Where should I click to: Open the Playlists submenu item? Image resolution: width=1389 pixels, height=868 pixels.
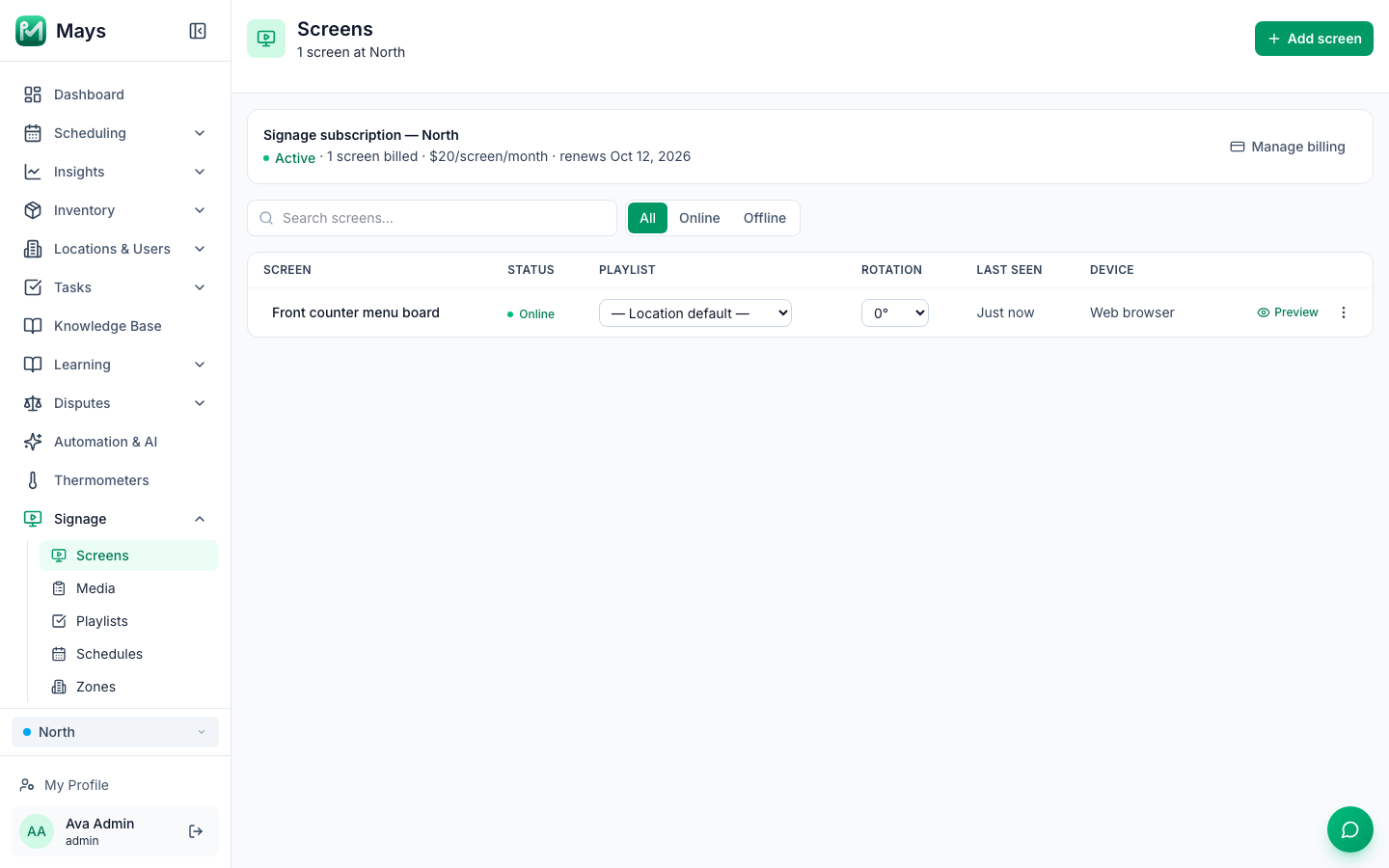129,621
